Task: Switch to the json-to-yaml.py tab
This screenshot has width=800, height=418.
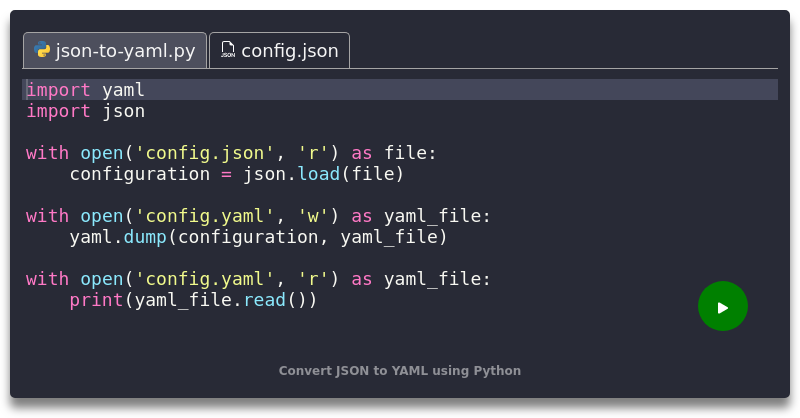Action: [125, 50]
